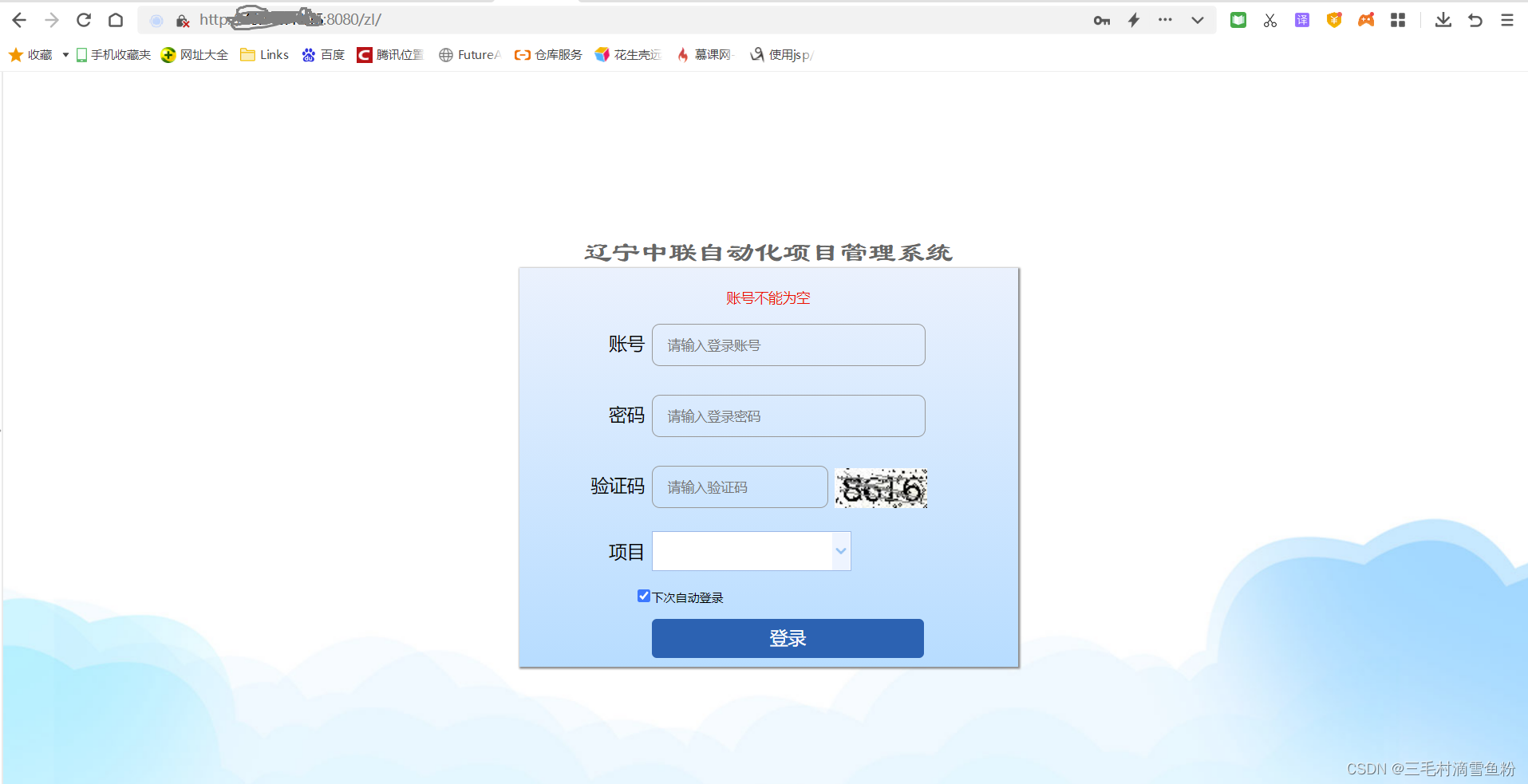Click the 8616 captcha image to refresh

(880, 487)
